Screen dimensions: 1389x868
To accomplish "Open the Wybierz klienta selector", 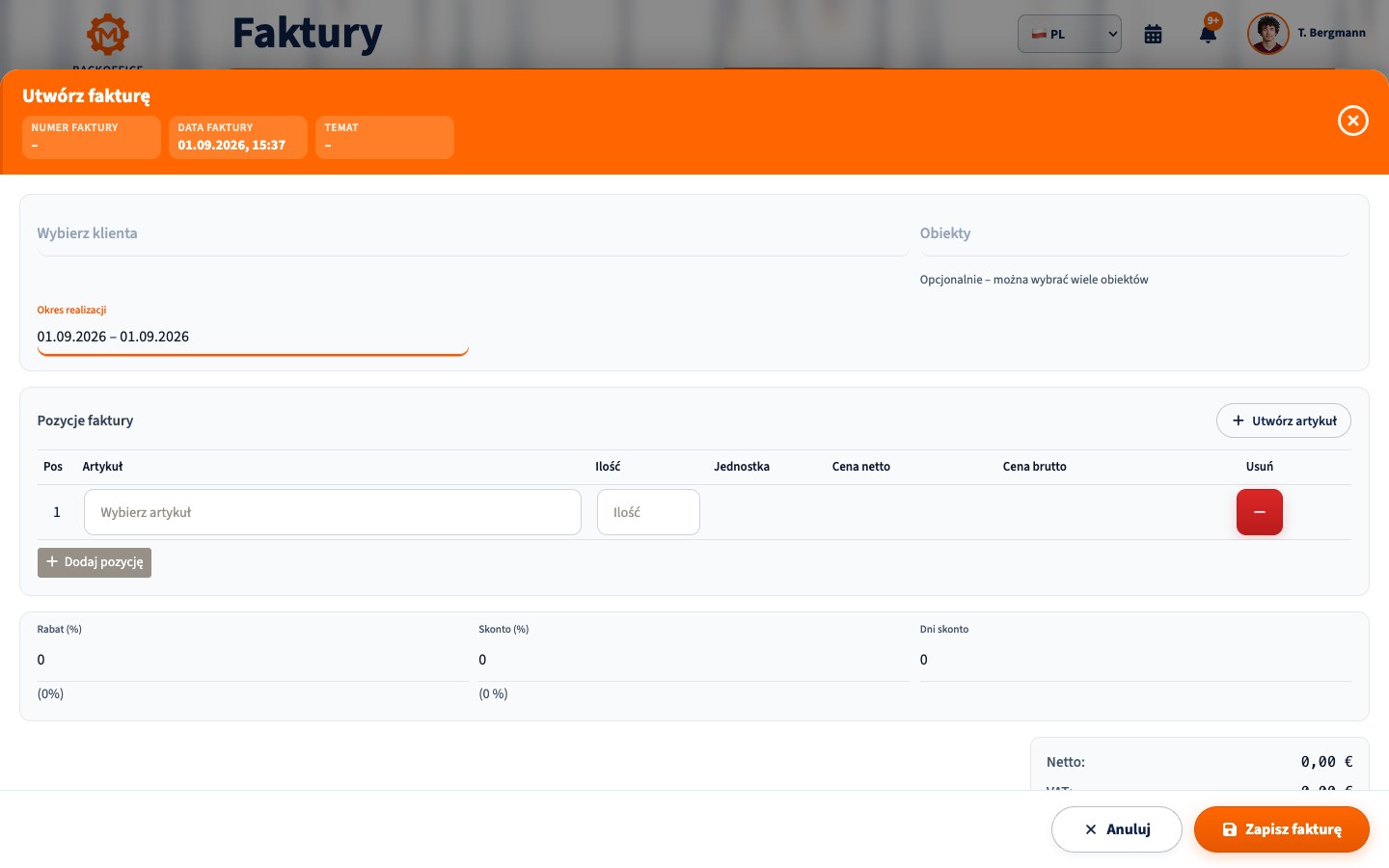I will [473, 233].
